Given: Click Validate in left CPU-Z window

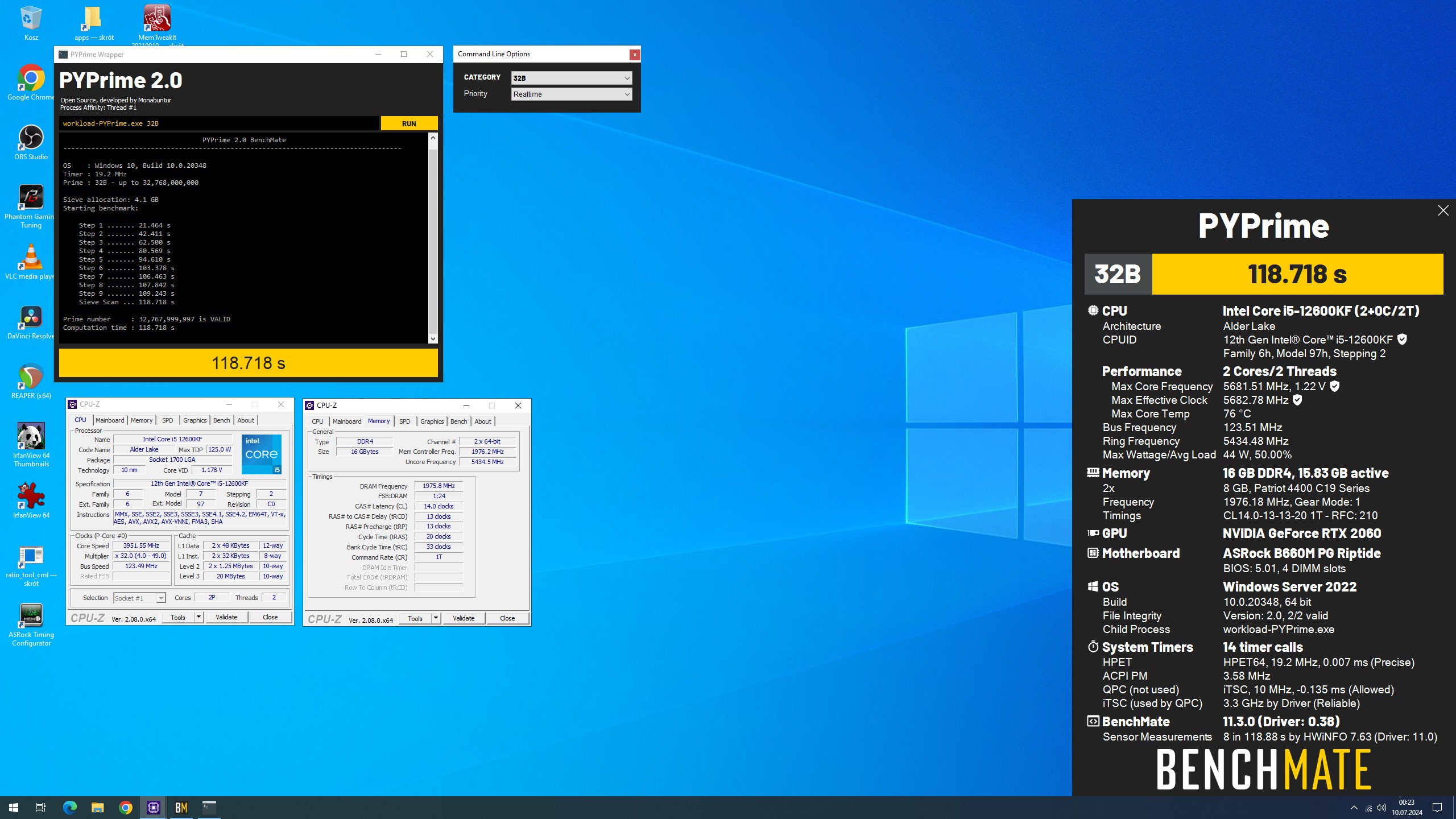Looking at the screenshot, I should click(x=226, y=617).
